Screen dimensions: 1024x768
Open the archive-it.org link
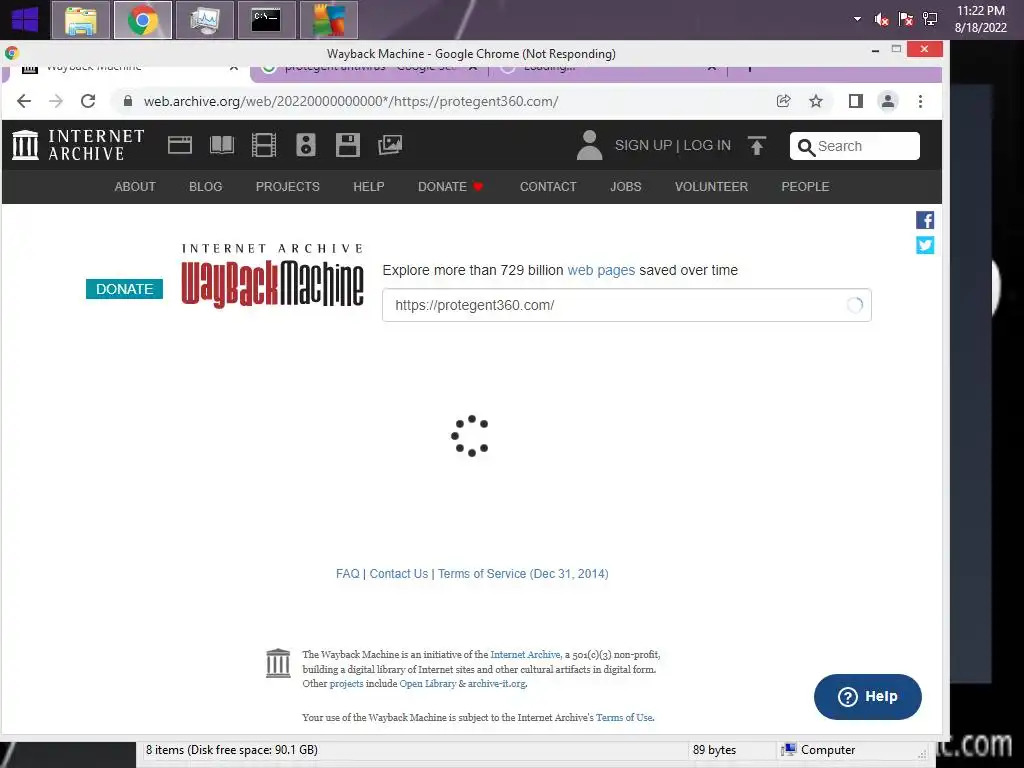[x=496, y=684]
